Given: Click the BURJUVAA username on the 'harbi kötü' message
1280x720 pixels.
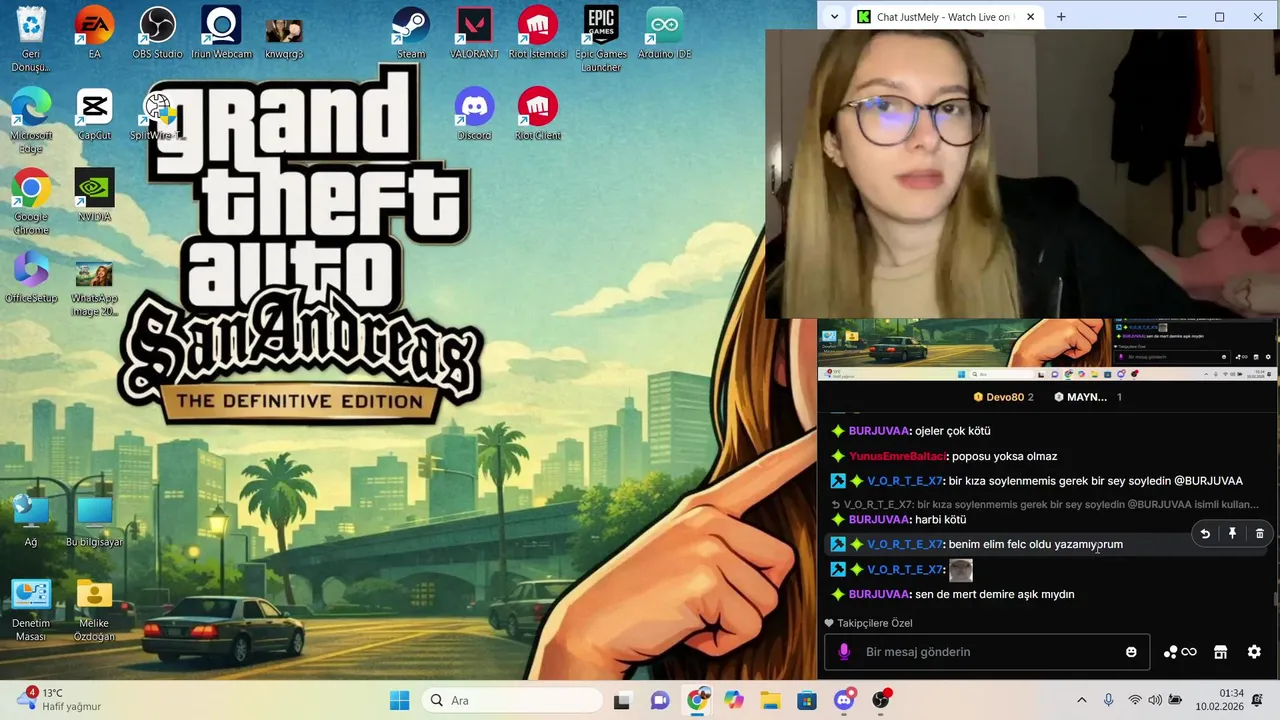Looking at the screenshot, I should 879,519.
